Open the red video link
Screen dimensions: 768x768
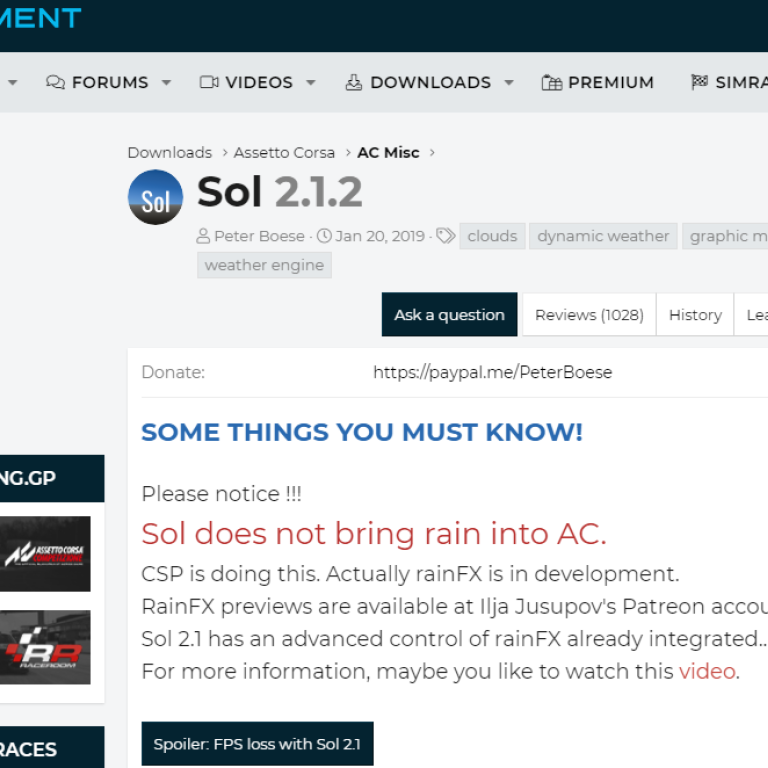[x=707, y=672]
